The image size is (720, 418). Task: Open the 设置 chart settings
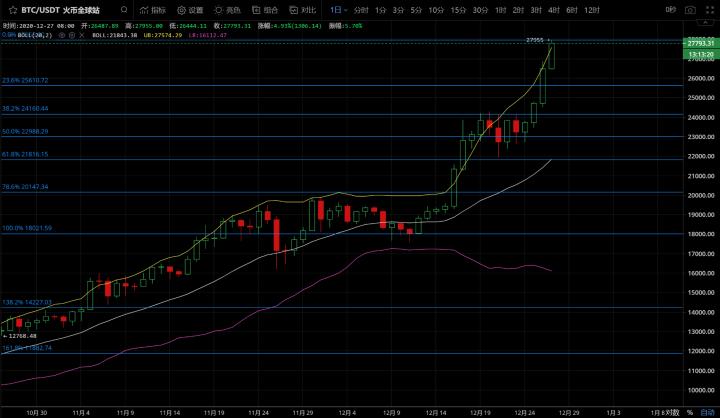(190, 10)
